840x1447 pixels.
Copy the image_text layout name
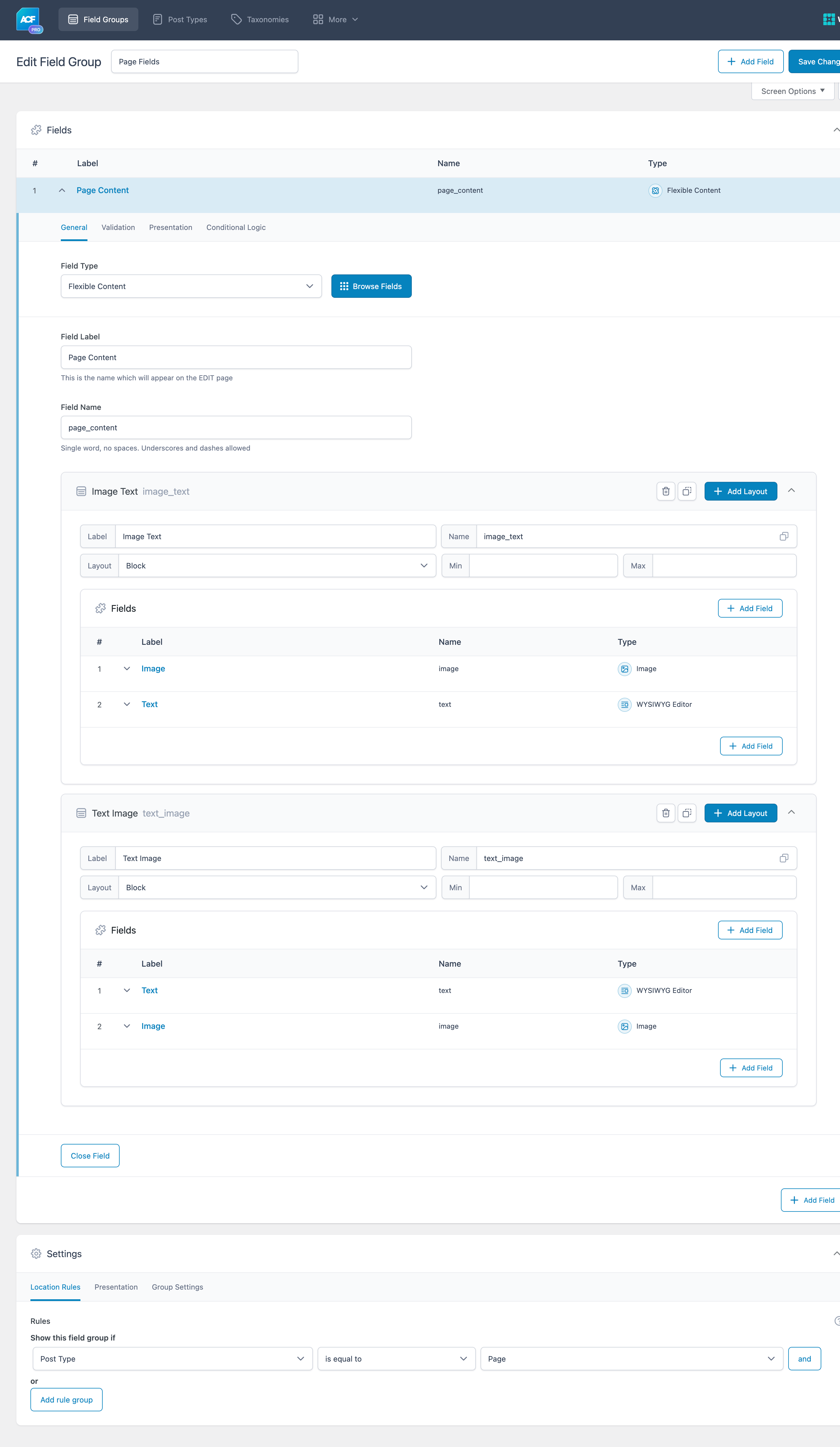point(784,536)
